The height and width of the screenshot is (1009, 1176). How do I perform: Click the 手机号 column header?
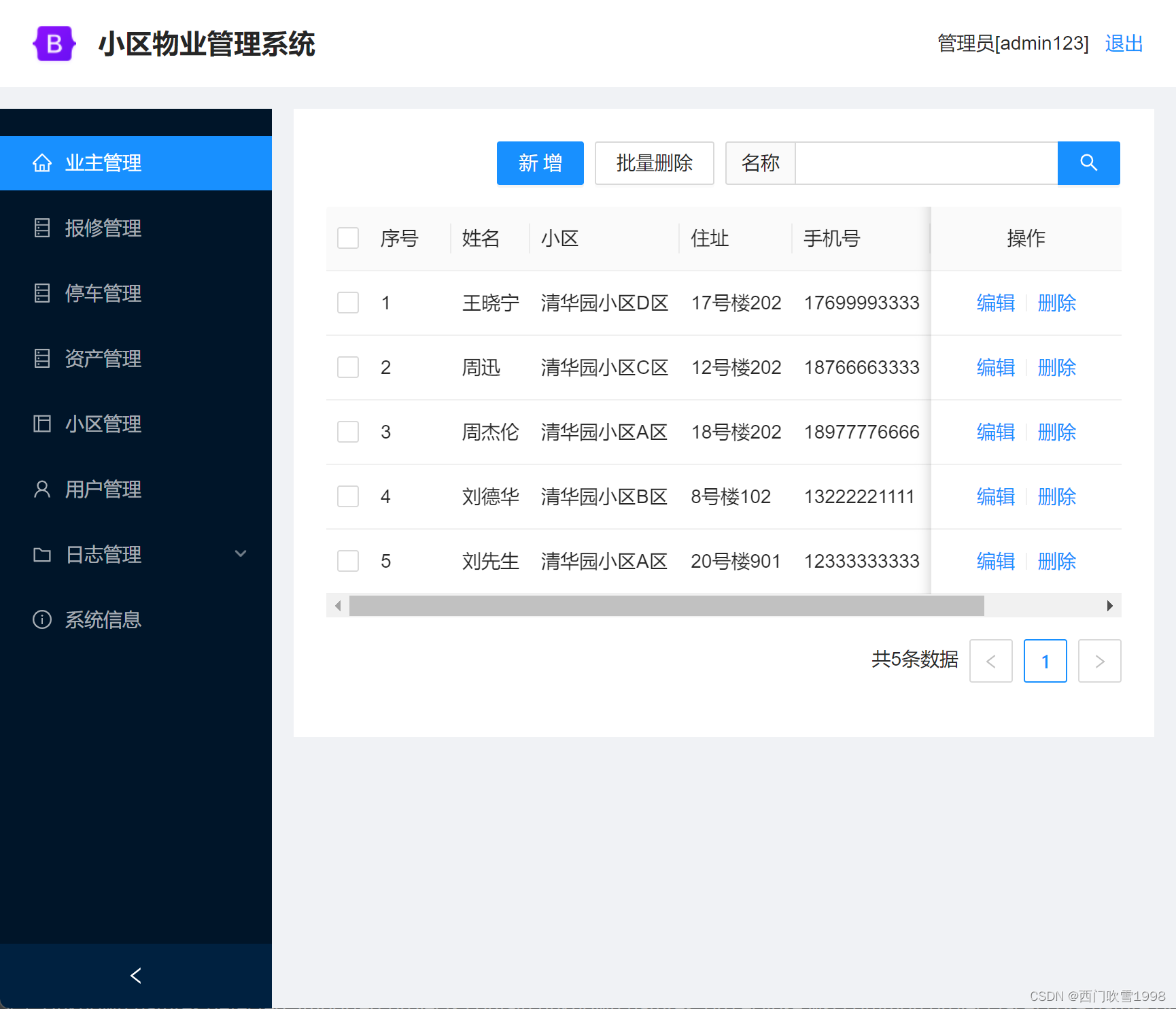(x=832, y=238)
